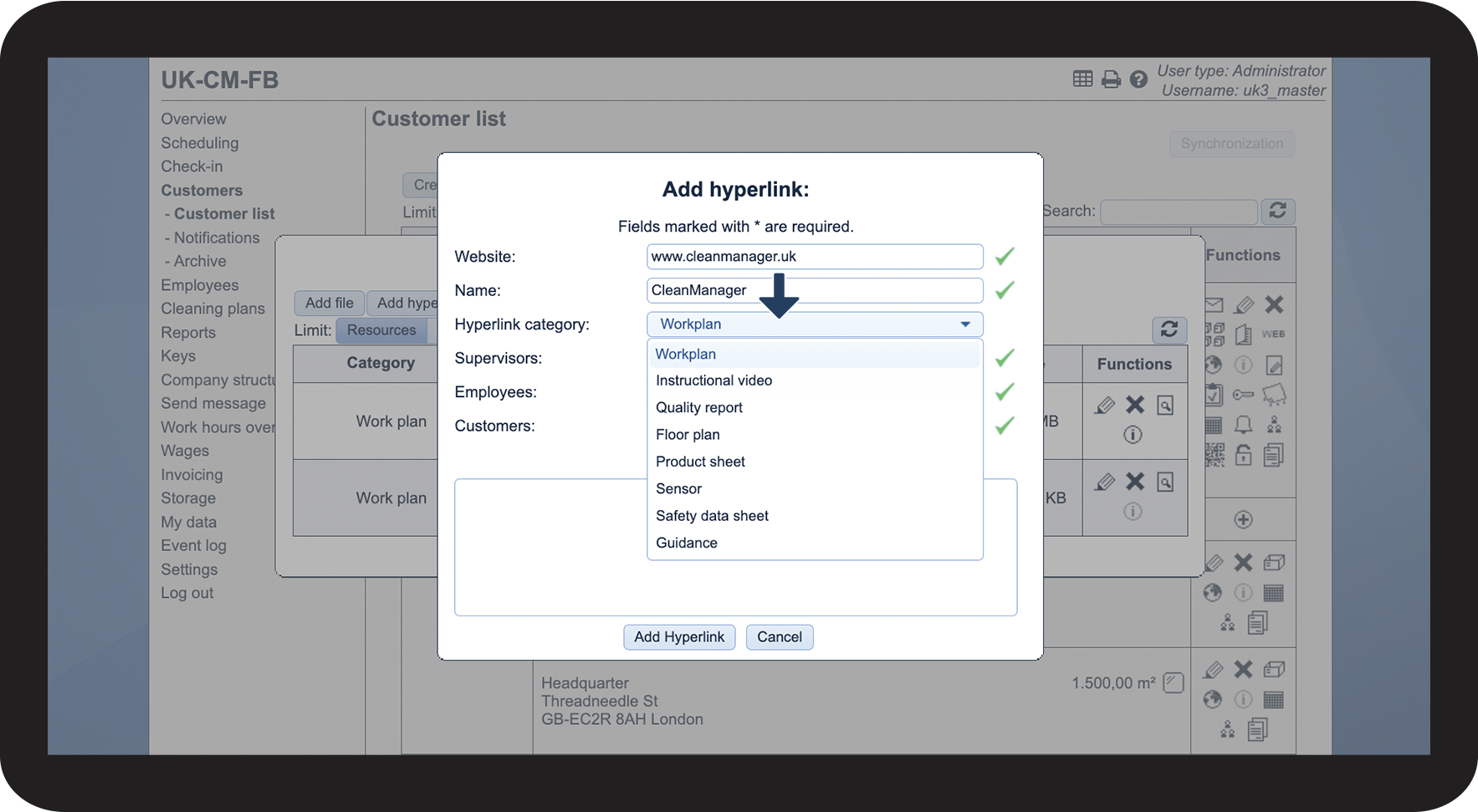Click the Category column header
The width and height of the screenshot is (1478, 812).
[x=381, y=363]
